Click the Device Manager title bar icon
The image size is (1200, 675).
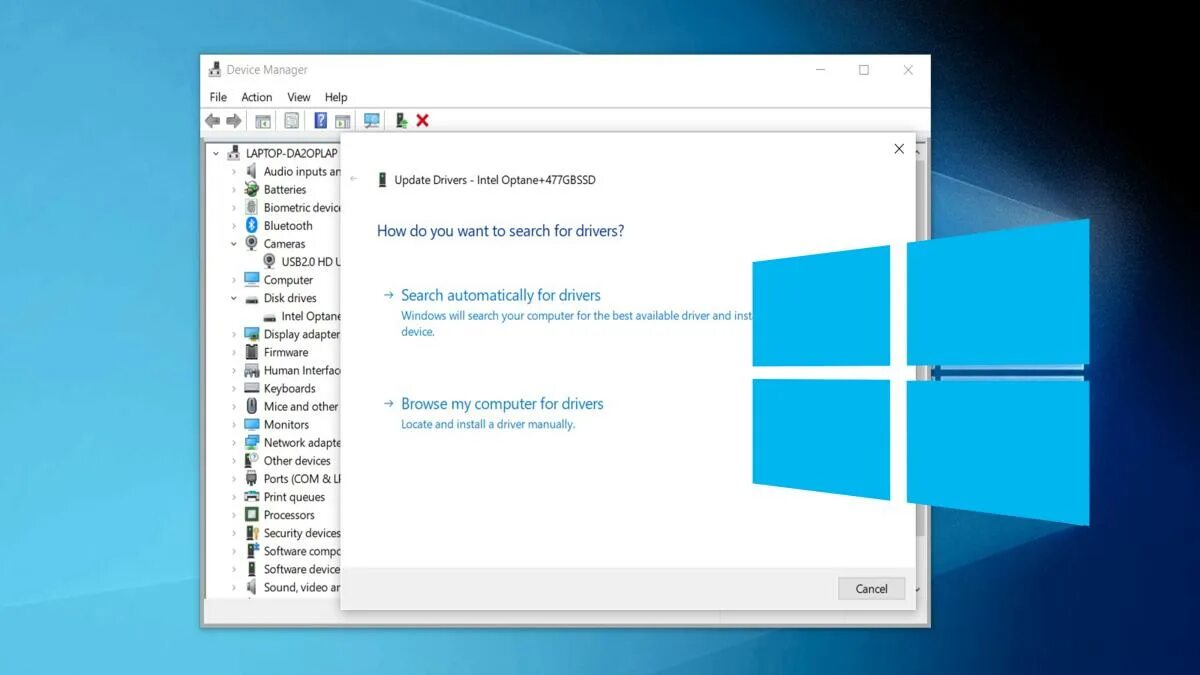click(x=214, y=70)
